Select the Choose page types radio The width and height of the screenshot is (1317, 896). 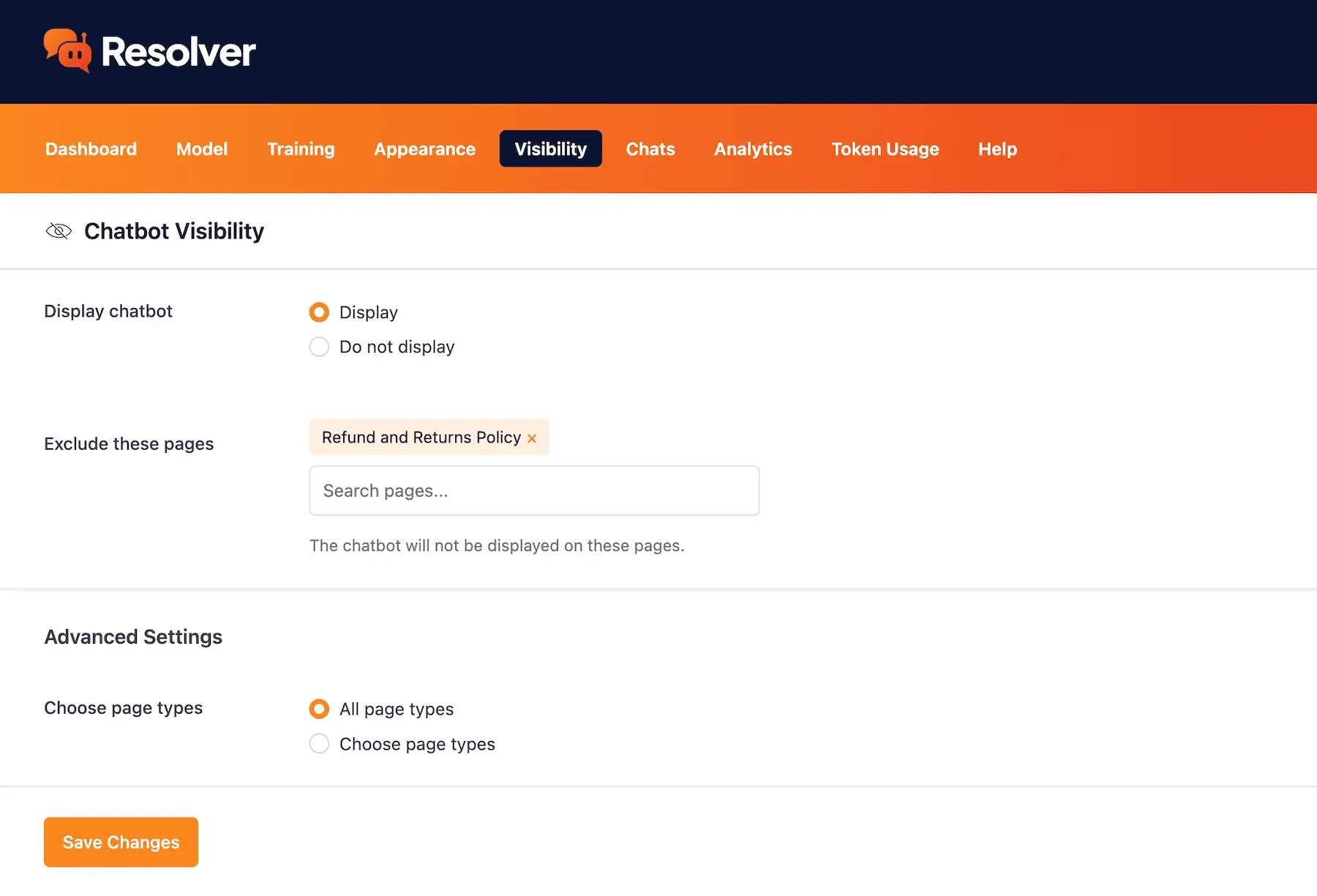319,744
